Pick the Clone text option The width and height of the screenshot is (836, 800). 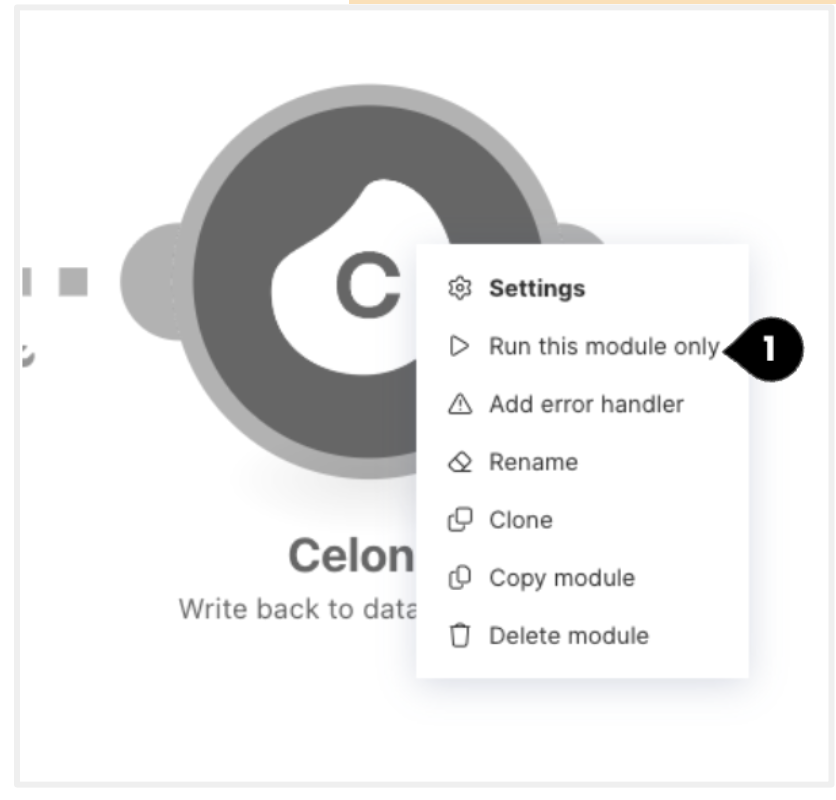[x=520, y=521]
